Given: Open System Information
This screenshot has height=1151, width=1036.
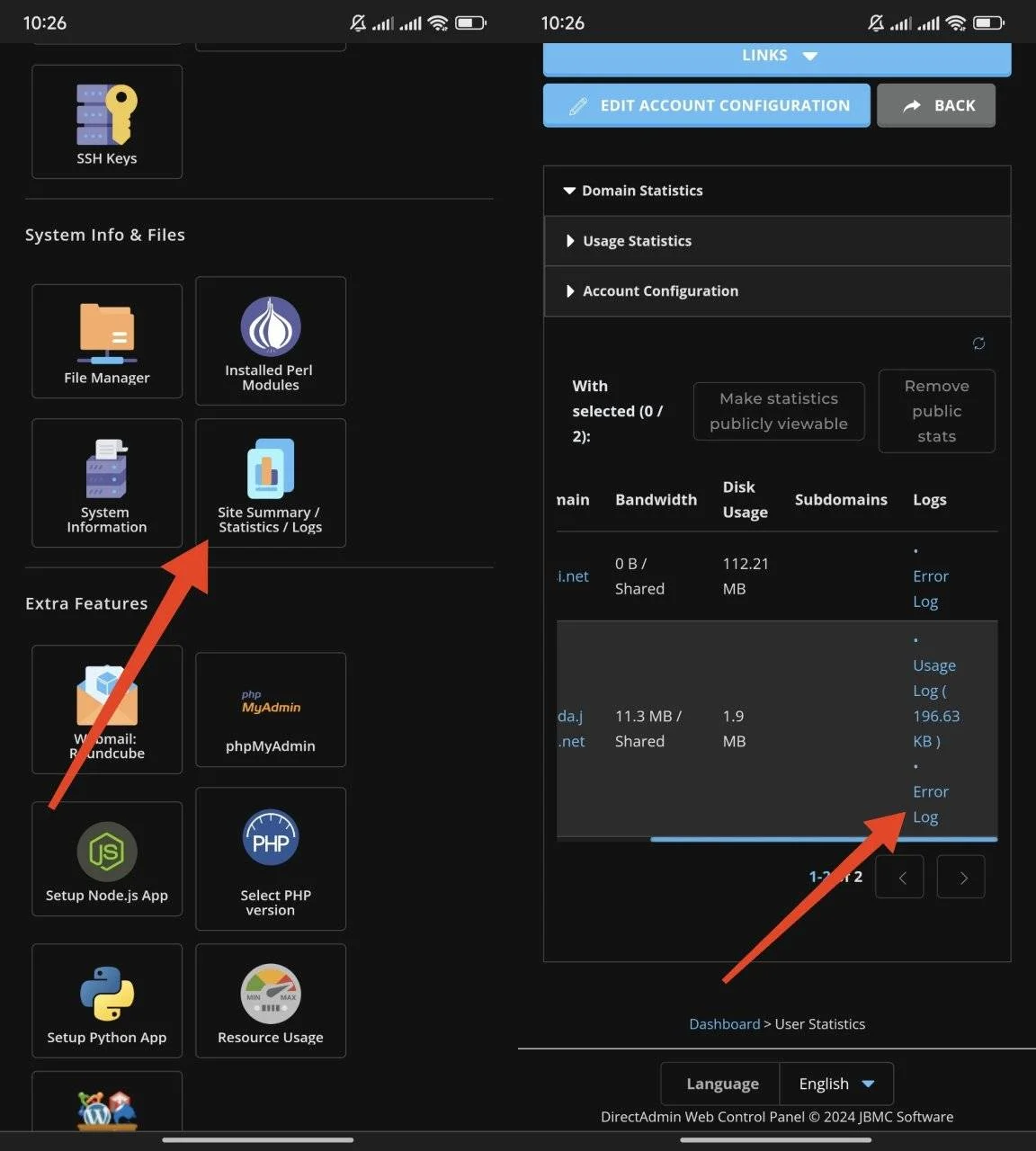Looking at the screenshot, I should (107, 483).
